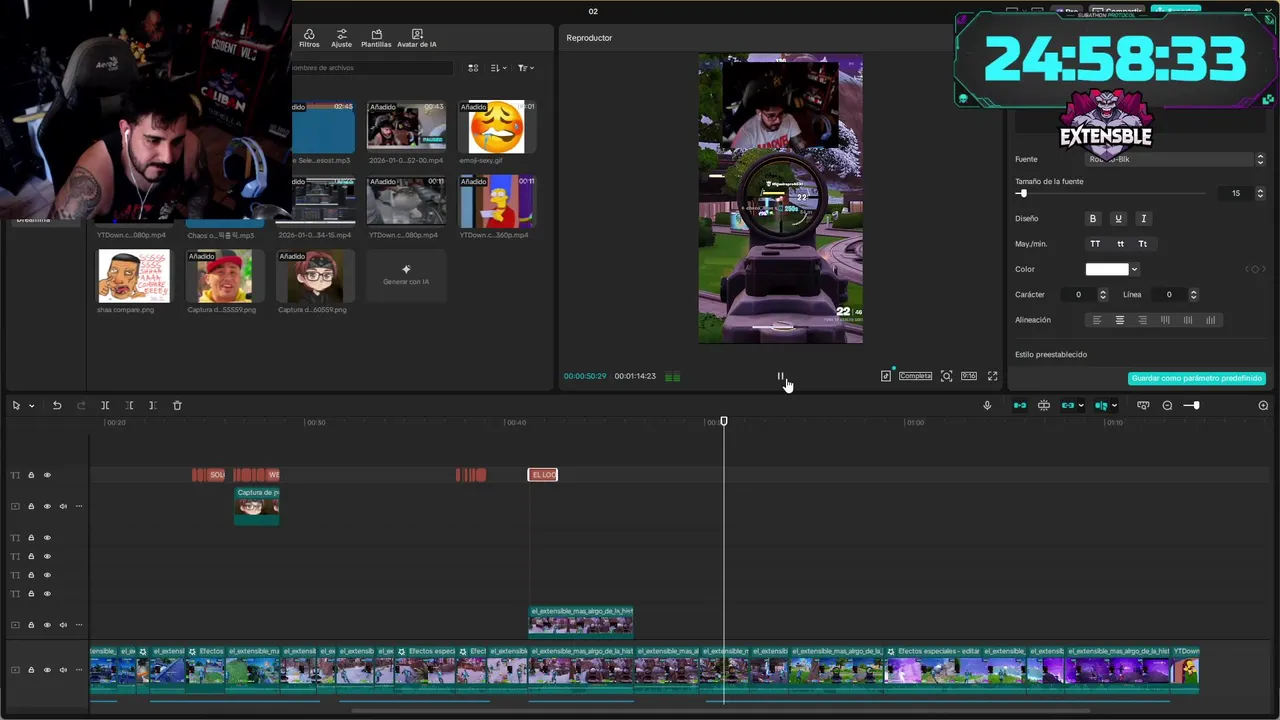Set text to title case Tt
Viewport: 1280px width, 720px height.
tap(1143, 244)
